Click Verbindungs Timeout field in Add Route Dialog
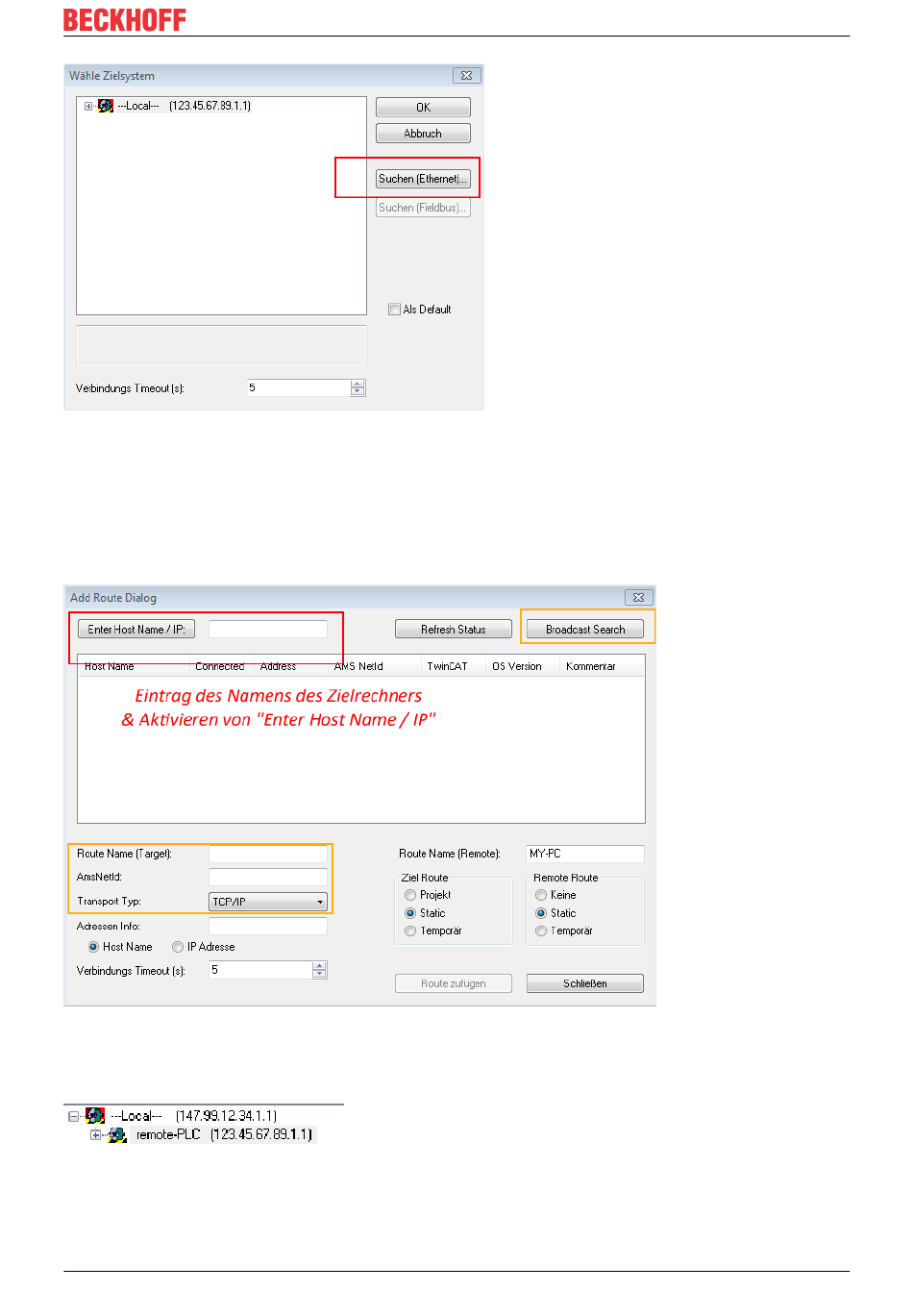This screenshot has width=913, height=1316. 260,970
